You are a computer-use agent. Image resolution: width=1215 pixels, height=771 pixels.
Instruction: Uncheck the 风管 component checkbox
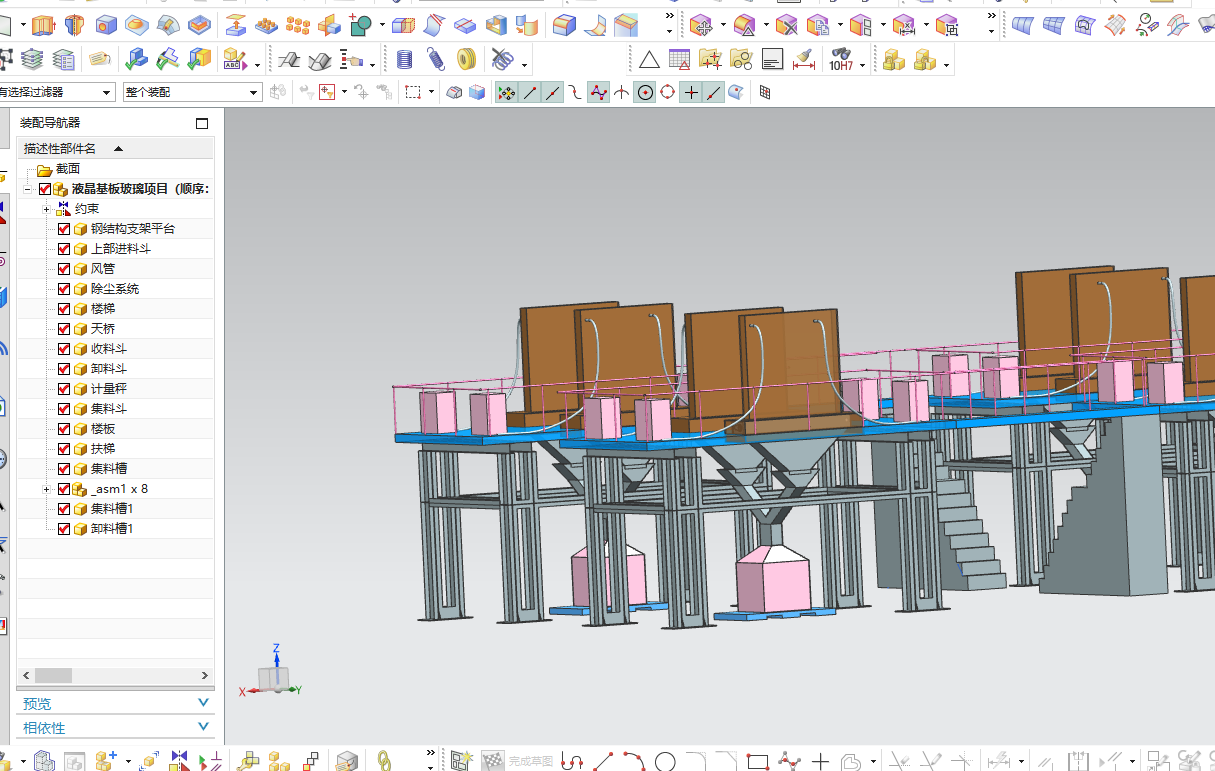coord(64,269)
